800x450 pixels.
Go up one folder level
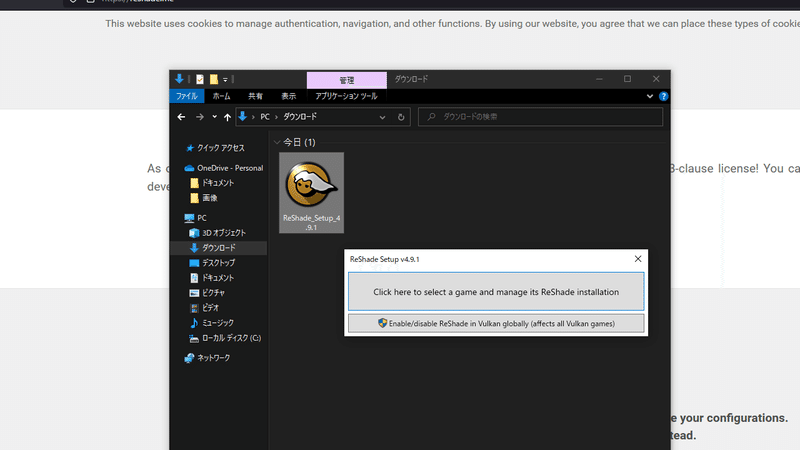227,117
